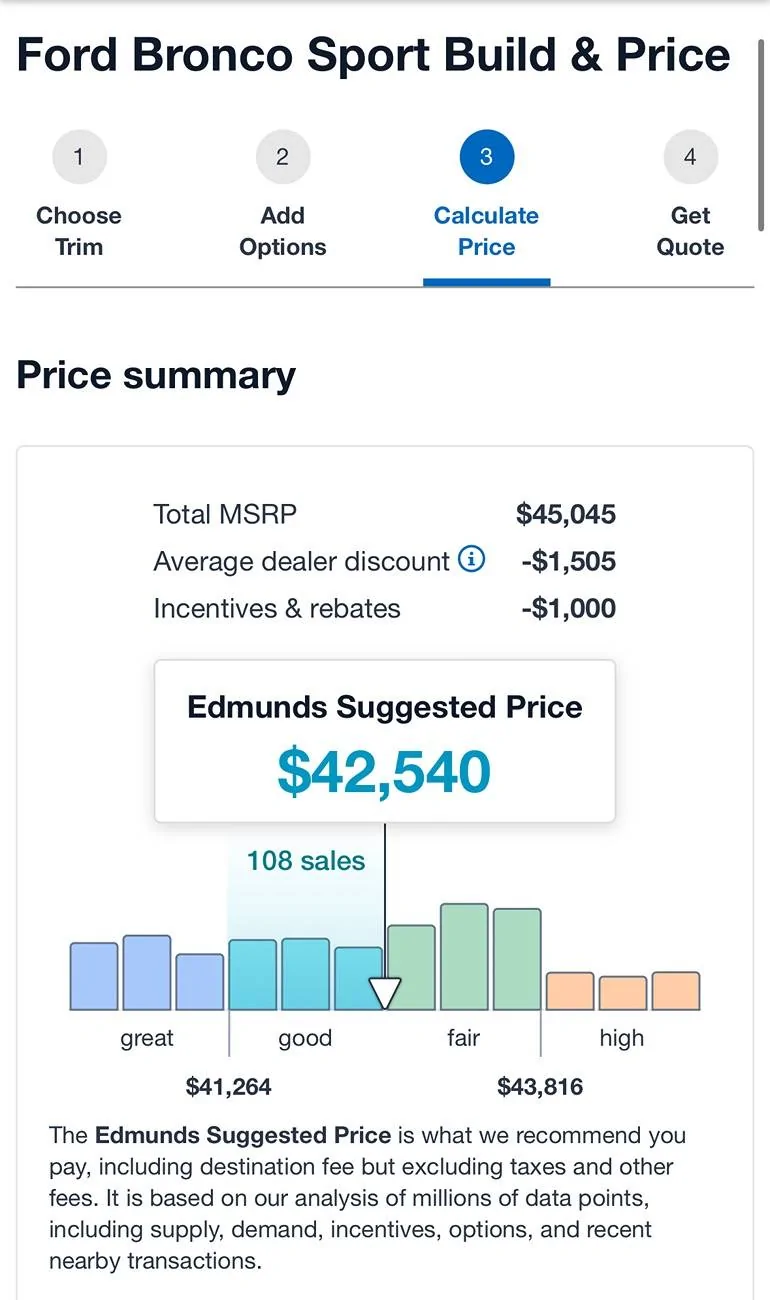Click the last orange high-price bar

pyautogui.click(x=676, y=991)
